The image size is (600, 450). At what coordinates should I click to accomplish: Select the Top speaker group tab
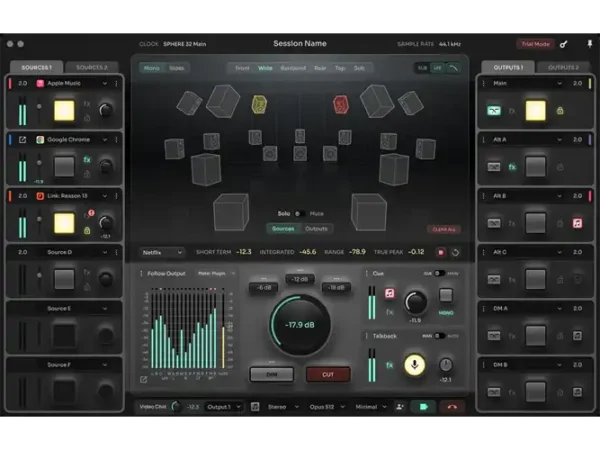coord(340,68)
